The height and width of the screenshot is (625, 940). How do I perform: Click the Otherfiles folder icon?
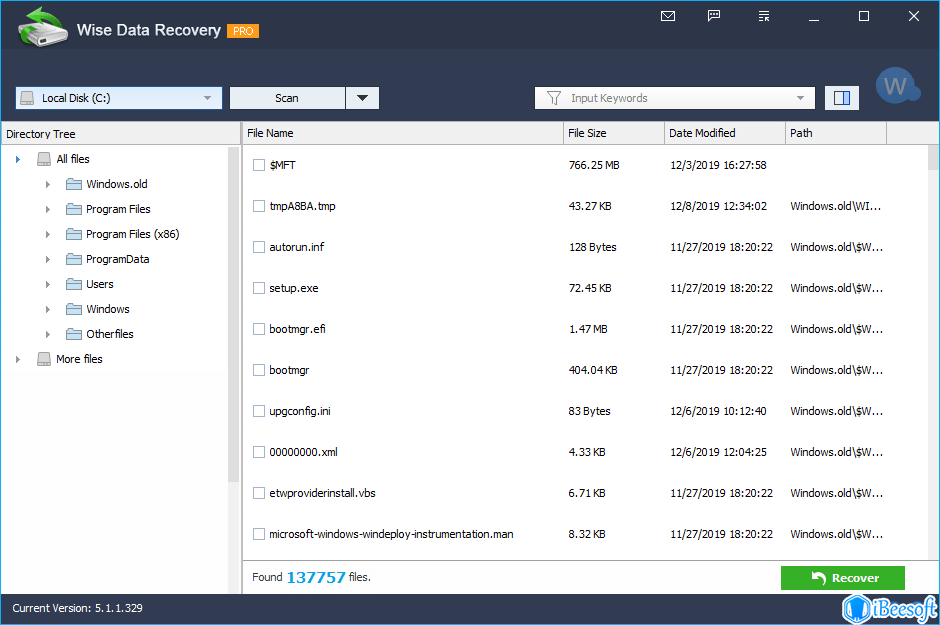(74, 334)
